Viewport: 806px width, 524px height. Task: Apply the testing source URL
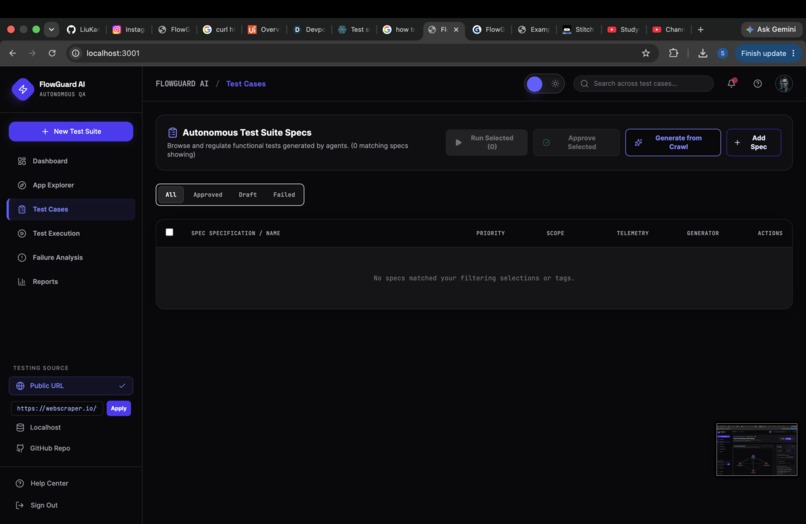point(119,408)
